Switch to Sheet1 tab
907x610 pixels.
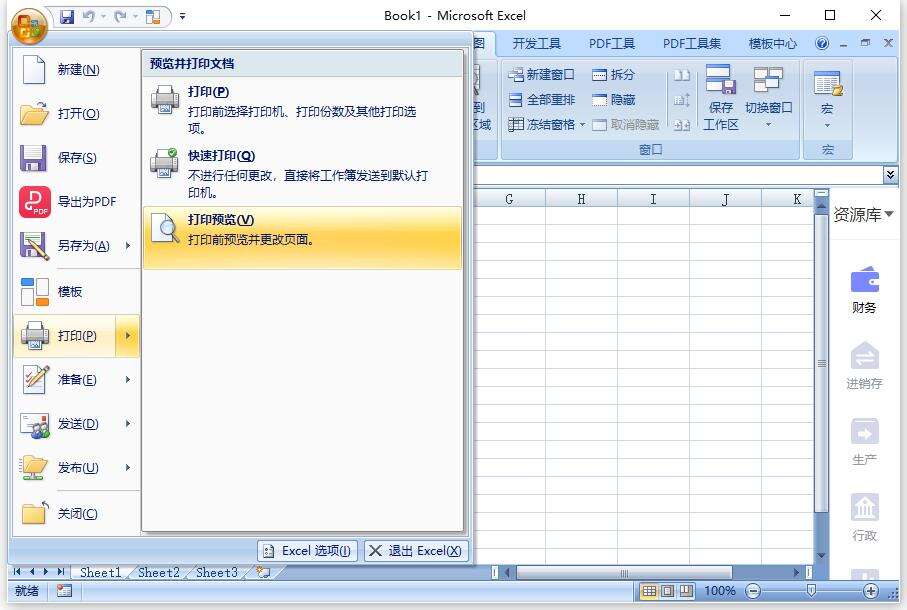[100, 572]
